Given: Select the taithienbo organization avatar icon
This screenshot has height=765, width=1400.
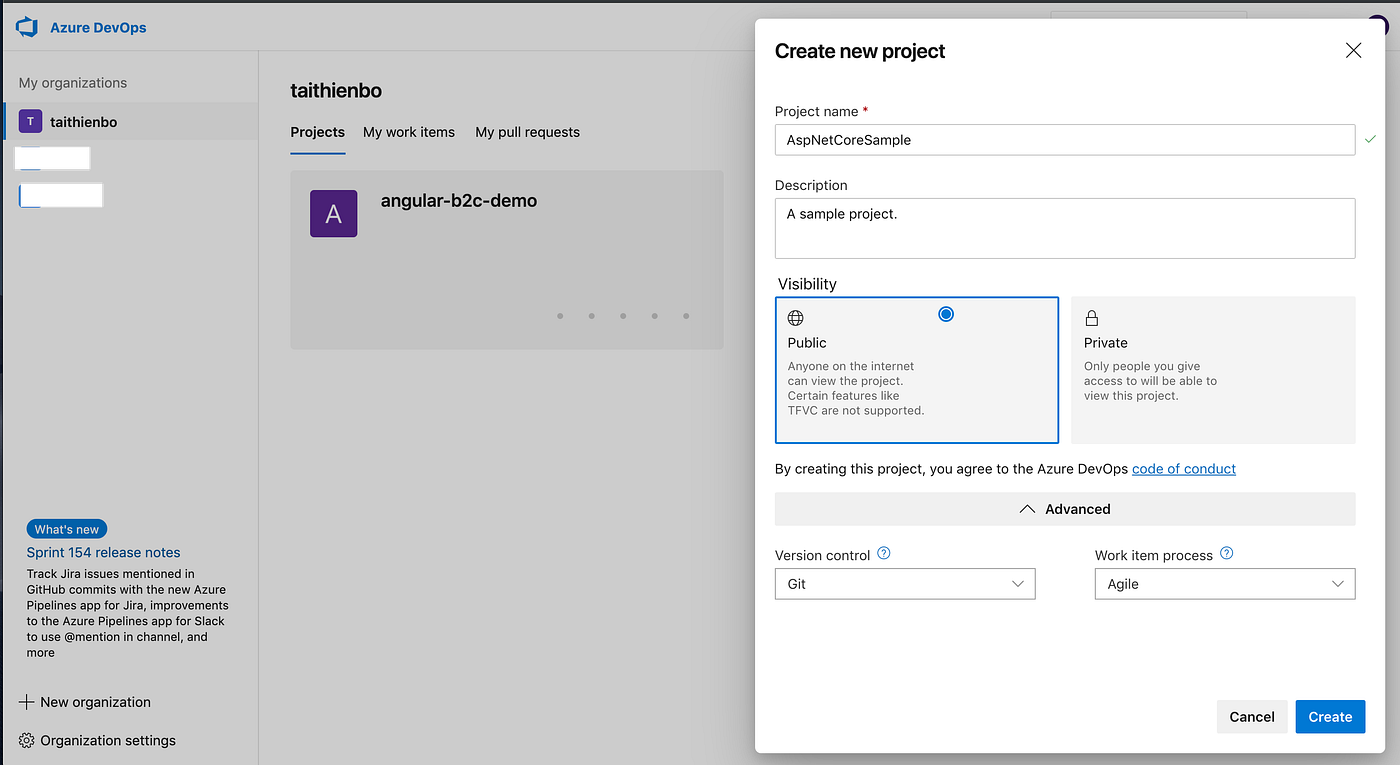Looking at the screenshot, I should pos(30,122).
